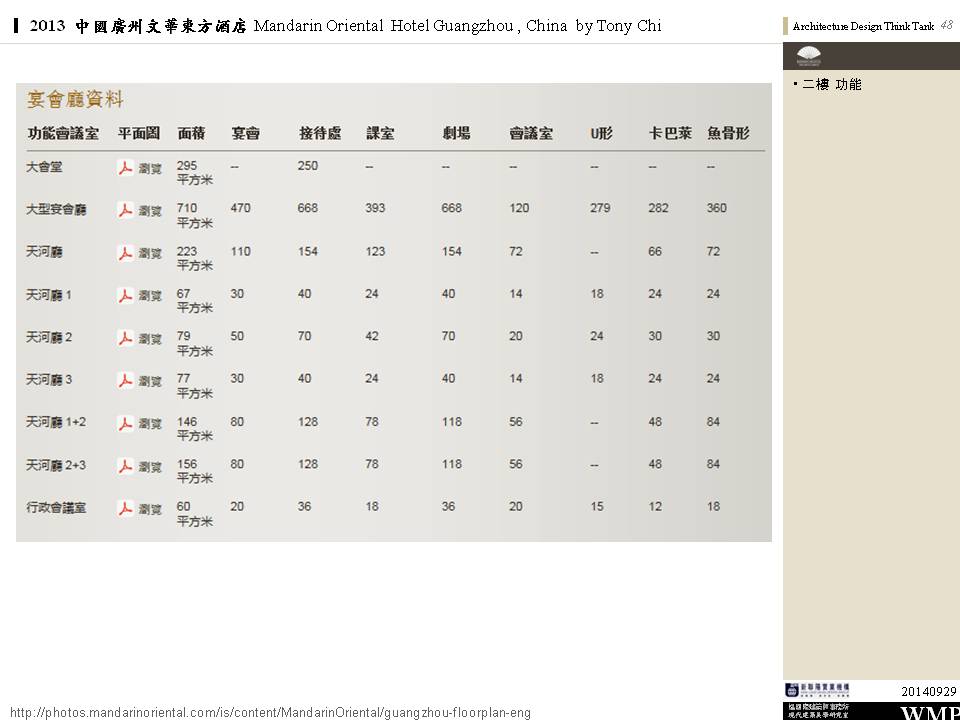The height and width of the screenshot is (720, 960).
Task: Open the PDF icon for 天河廳 3
Action: 125,381
